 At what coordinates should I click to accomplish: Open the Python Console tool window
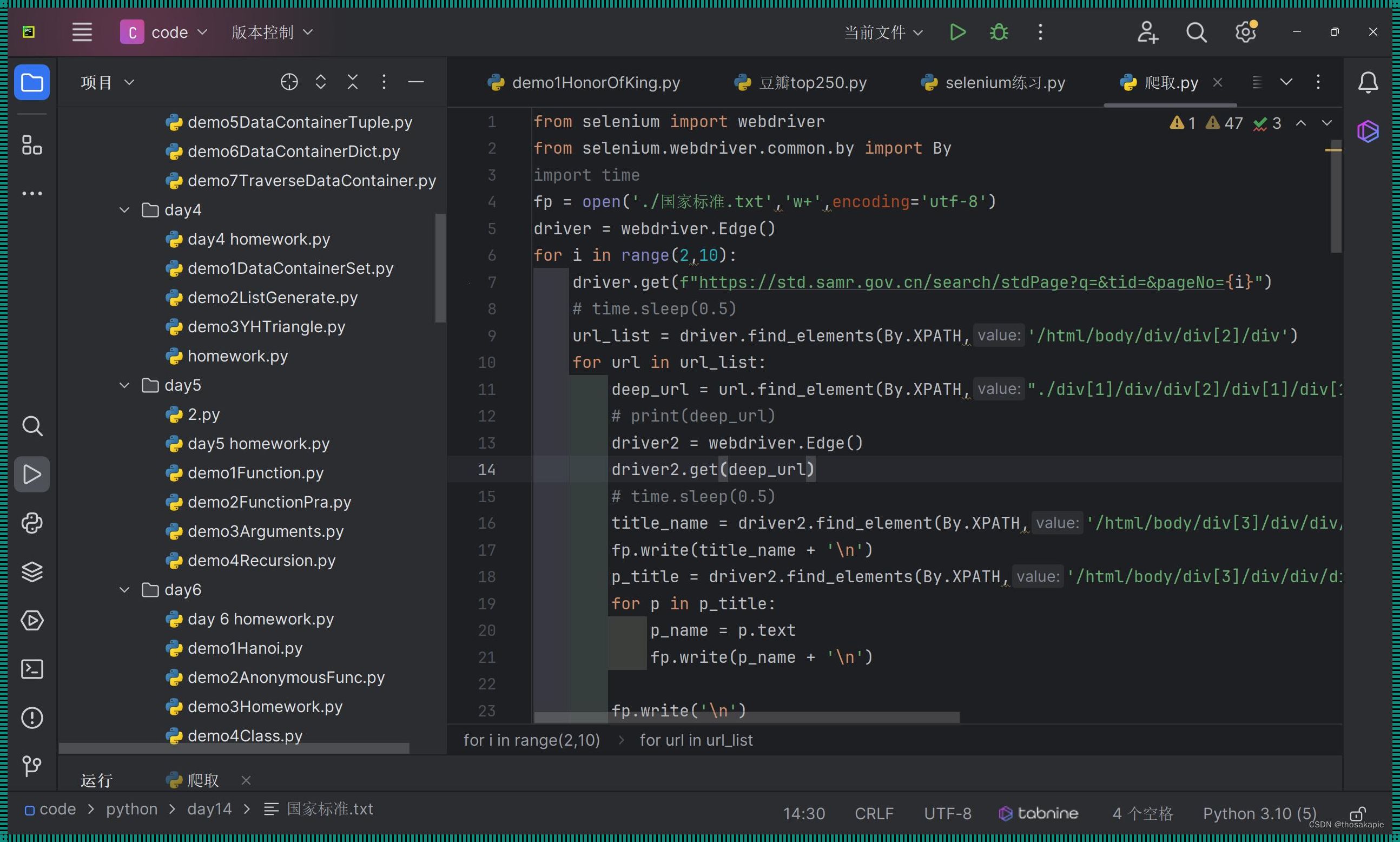(x=32, y=523)
